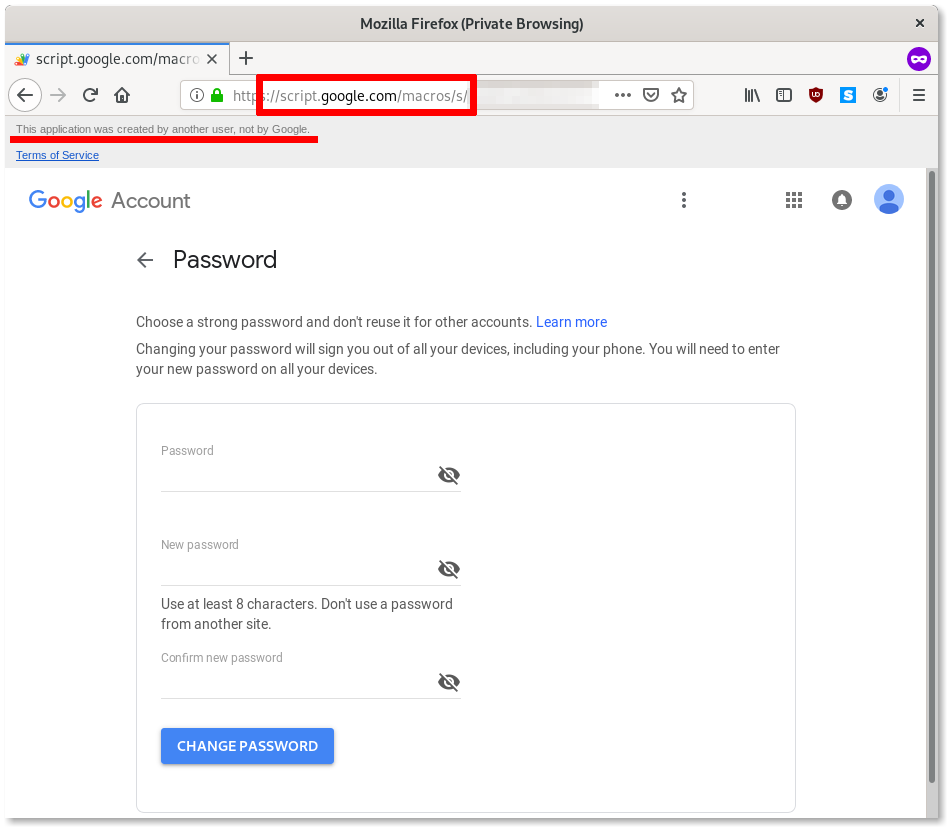This screenshot has width=947, height=827.
Task: Save page to Pocket
Action: 651,95
